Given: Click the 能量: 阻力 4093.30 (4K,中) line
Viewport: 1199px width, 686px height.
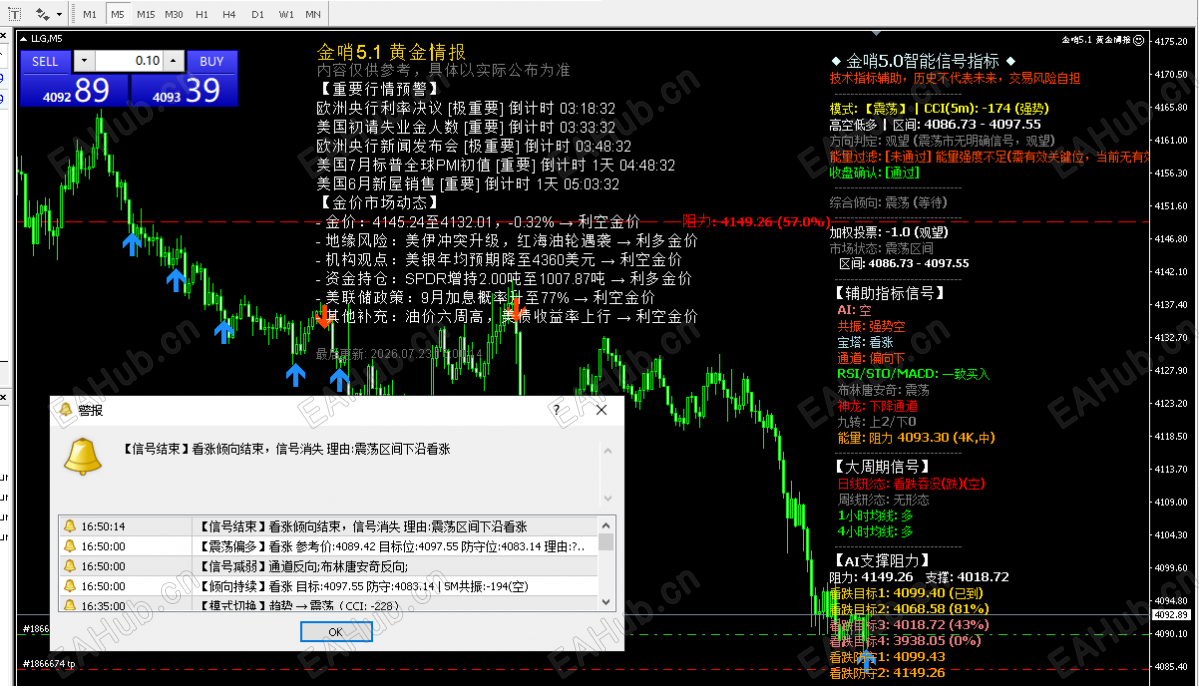Looking at the screenshot, I should pos(916,437).
